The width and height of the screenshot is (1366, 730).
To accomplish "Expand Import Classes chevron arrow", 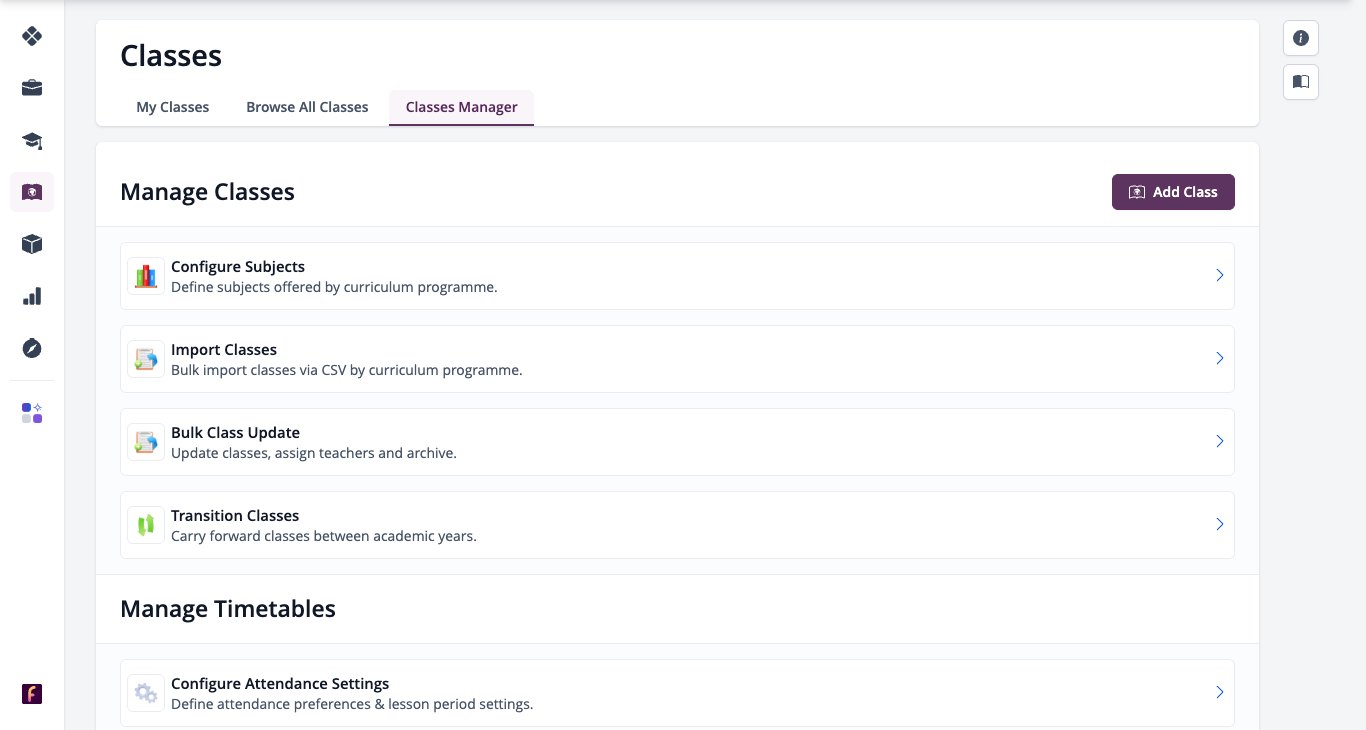I will (x=1220, y=358).
